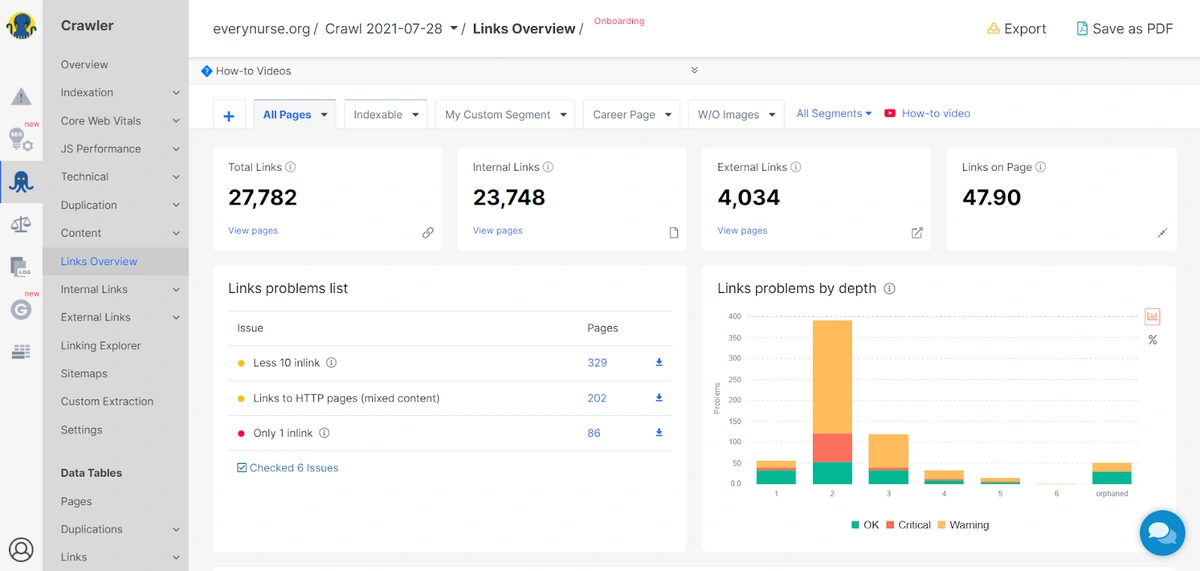Open the Crawl 2021-07-28 date dropdown

click(x=453, y=29)
